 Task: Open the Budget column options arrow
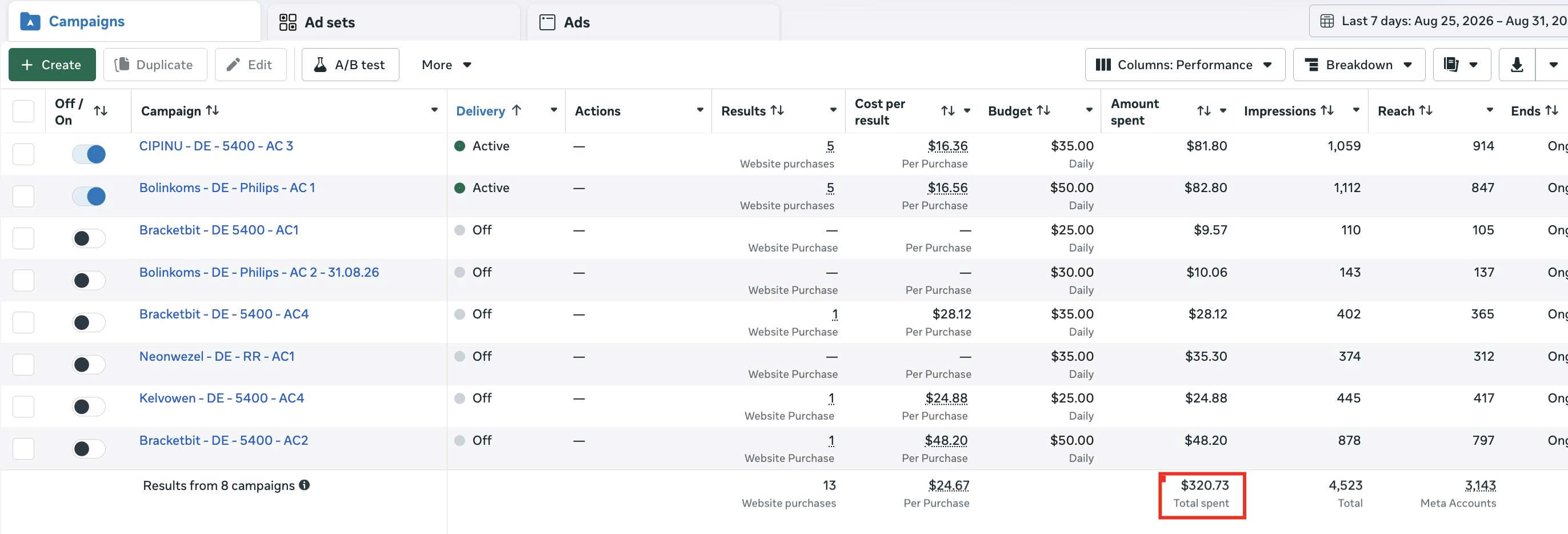pos(1089,110)
